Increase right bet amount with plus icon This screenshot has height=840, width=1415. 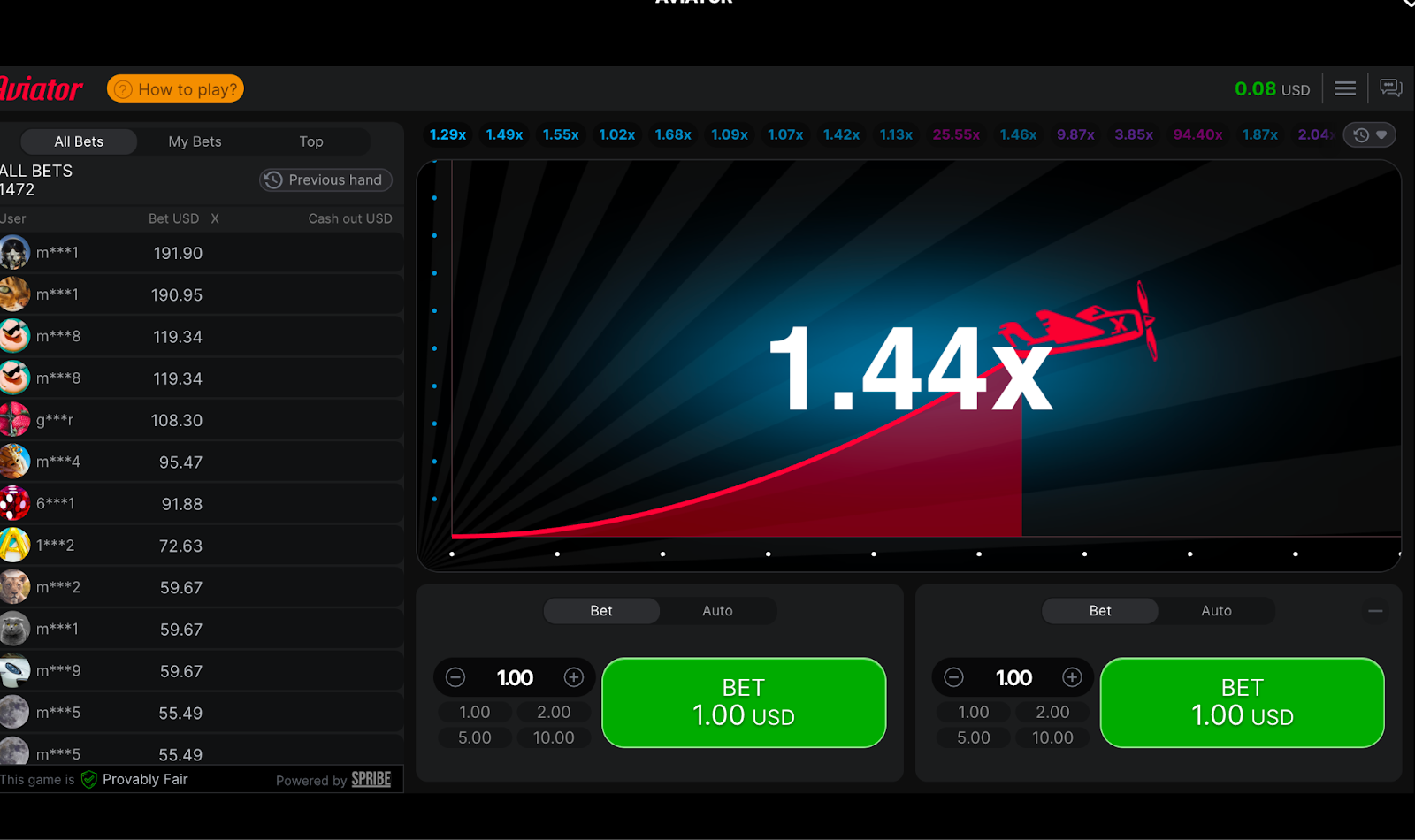[x=1072, y=677]
